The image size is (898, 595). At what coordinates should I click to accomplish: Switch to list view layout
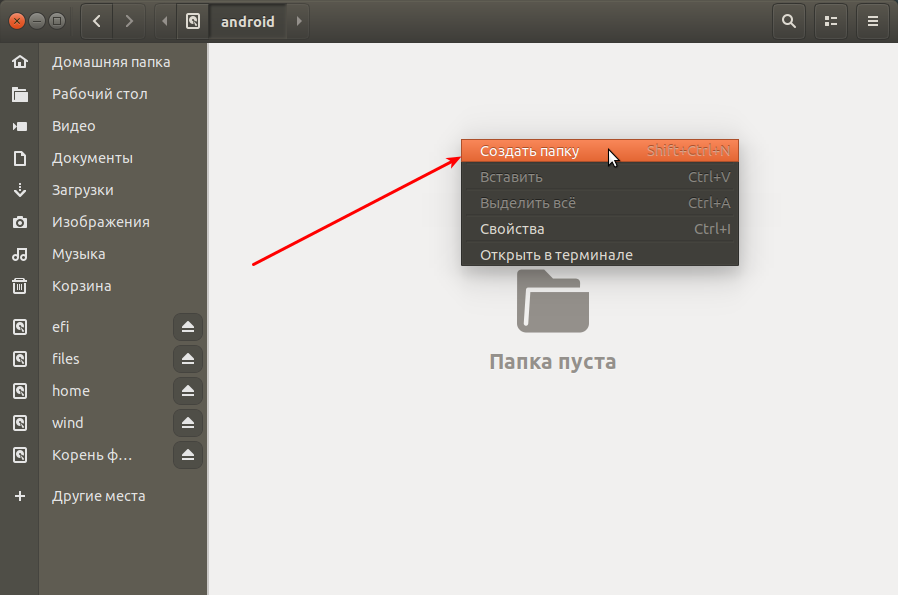click(830, 21)
